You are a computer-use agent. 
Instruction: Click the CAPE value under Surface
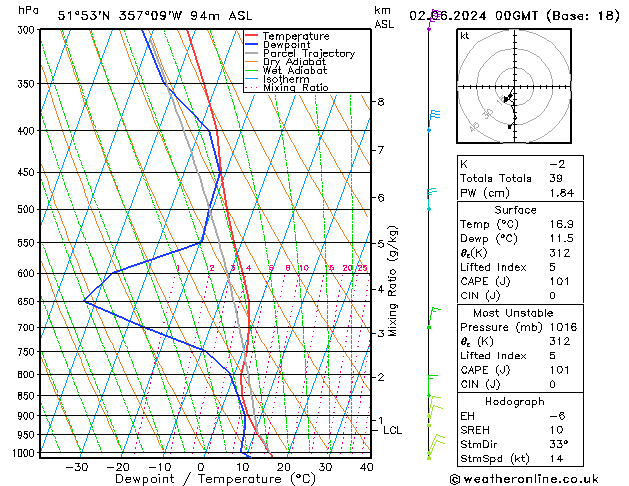point(560,281)
